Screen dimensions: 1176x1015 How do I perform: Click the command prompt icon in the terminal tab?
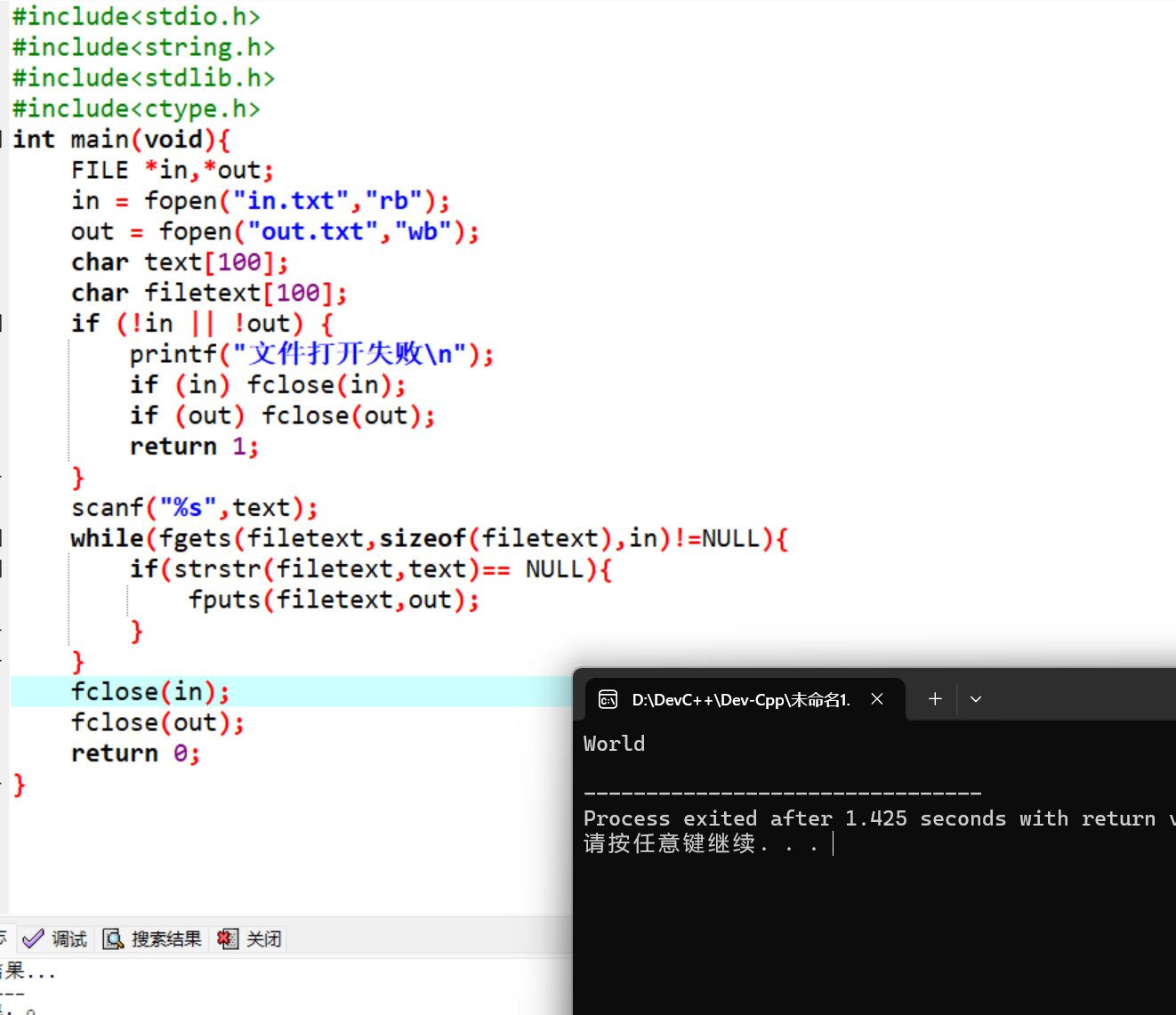click(608, 699)
